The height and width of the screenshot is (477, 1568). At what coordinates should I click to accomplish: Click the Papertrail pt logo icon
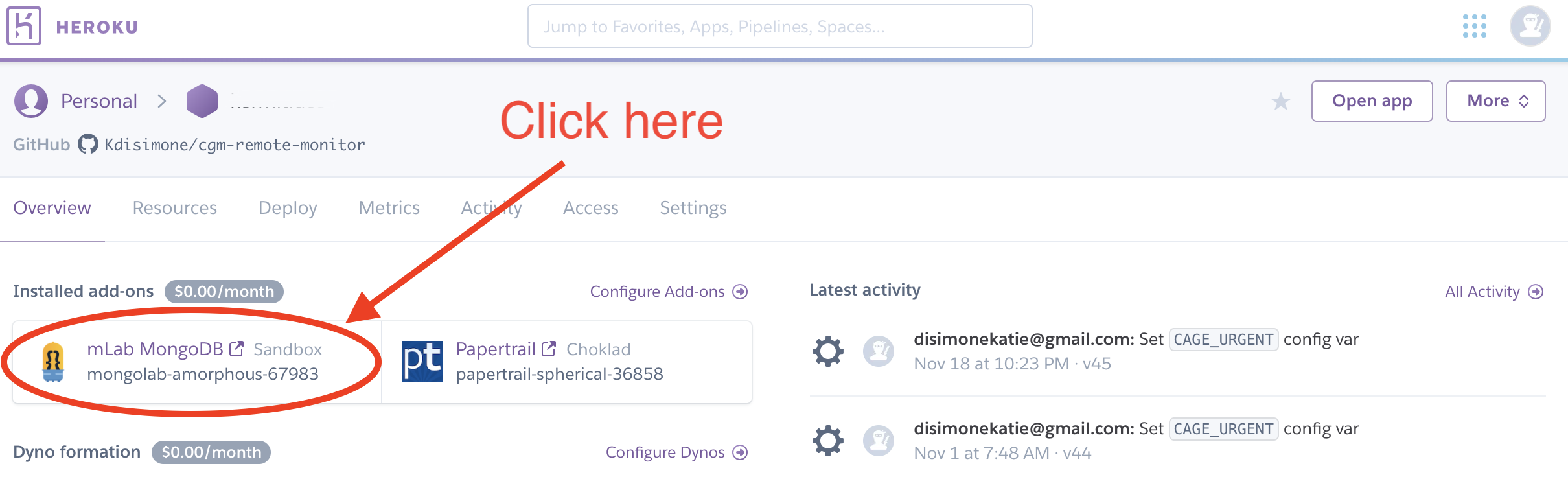[422, 362]
